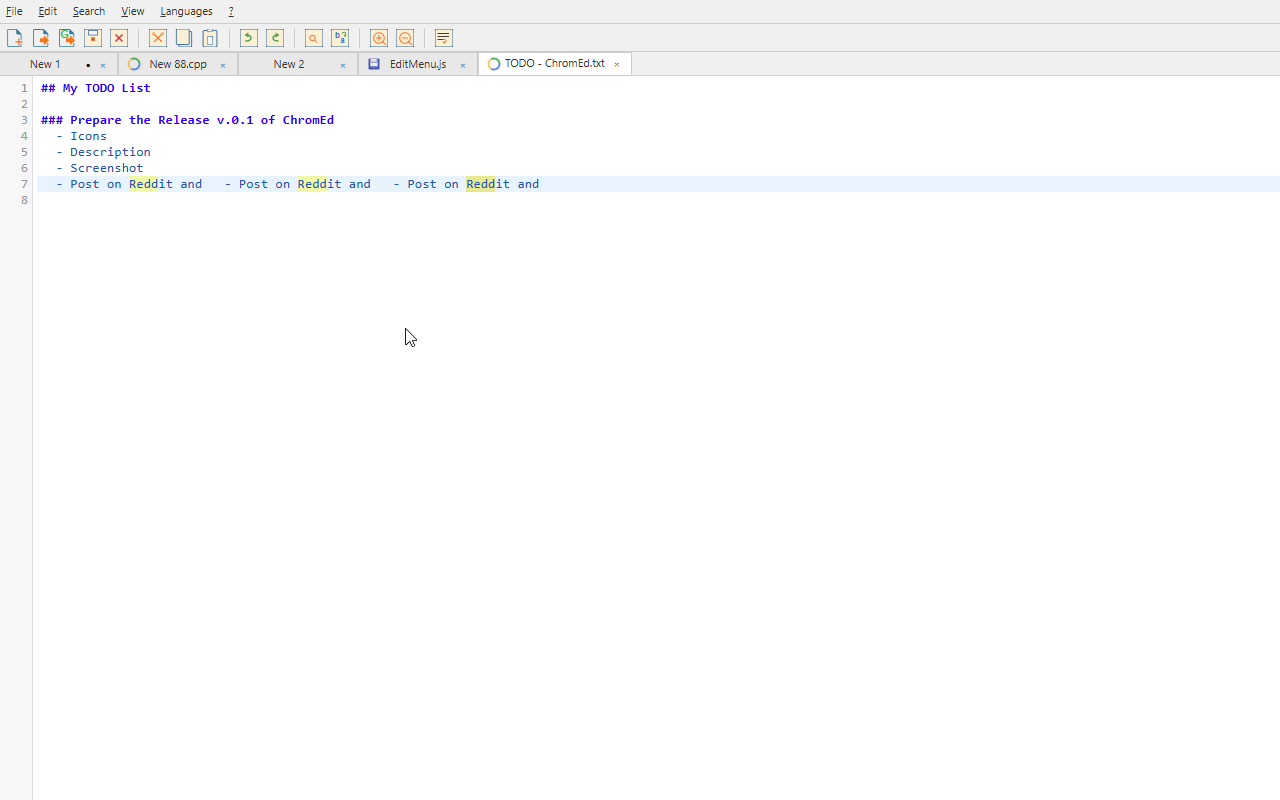The height and width of the screenshot is (800, 1280).
Task: Click the New file toolbar icon
Action: click(15, 38)
